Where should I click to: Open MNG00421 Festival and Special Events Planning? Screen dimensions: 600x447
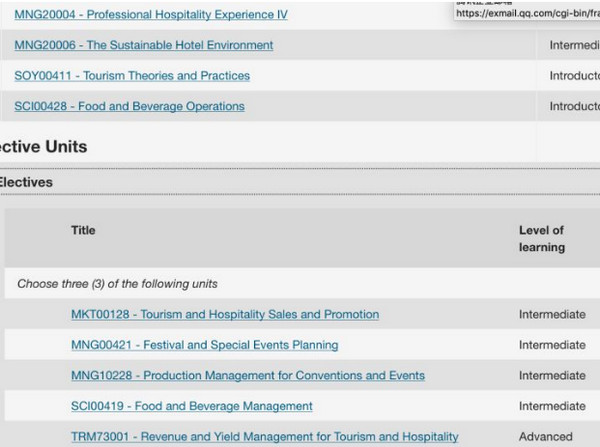click(204, 345)
